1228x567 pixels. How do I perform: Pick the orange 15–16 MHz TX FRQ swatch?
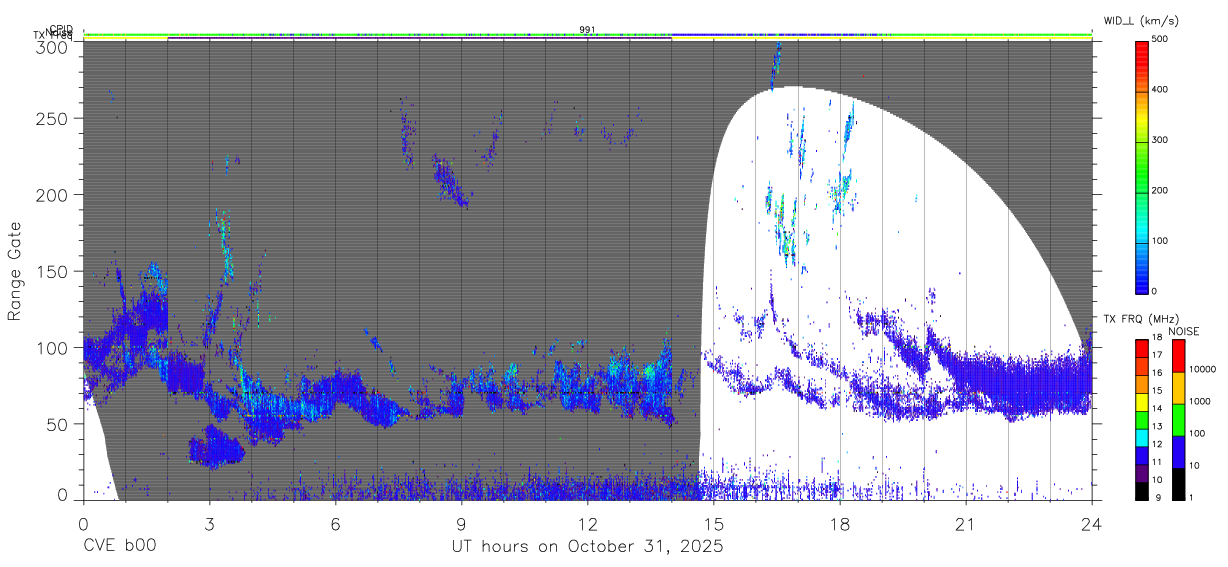[1140, 383]
